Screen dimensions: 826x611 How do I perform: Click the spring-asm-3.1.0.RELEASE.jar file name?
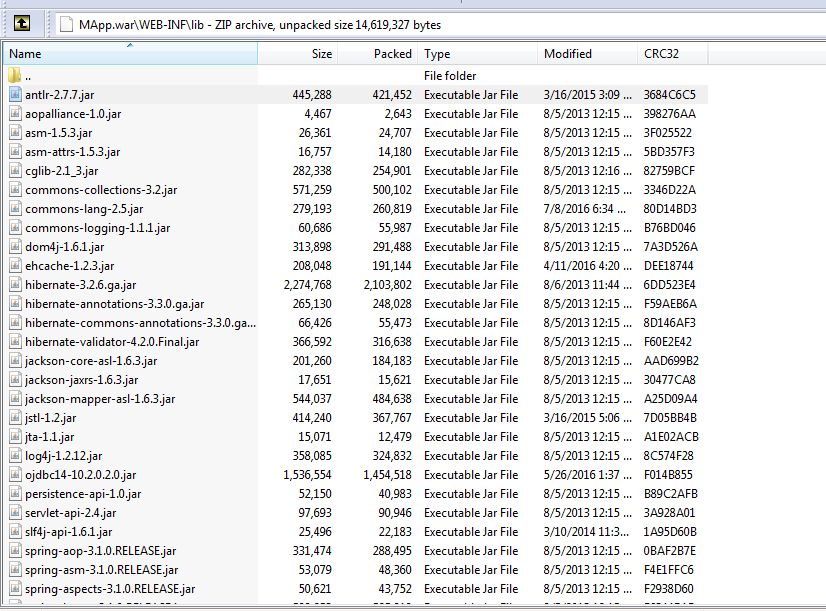pyautogui.click(x=102, y=570)
